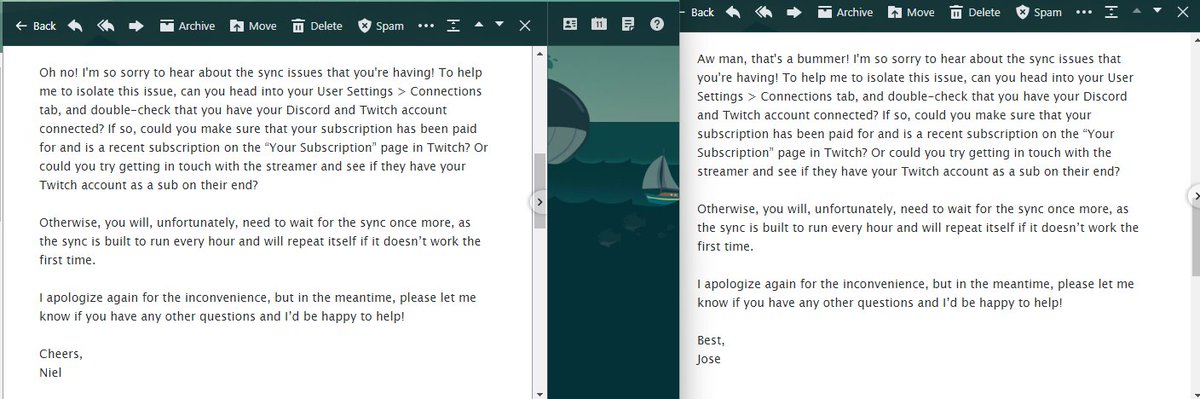
Task: Delete the email in the left window
Action: click(317, 26)
